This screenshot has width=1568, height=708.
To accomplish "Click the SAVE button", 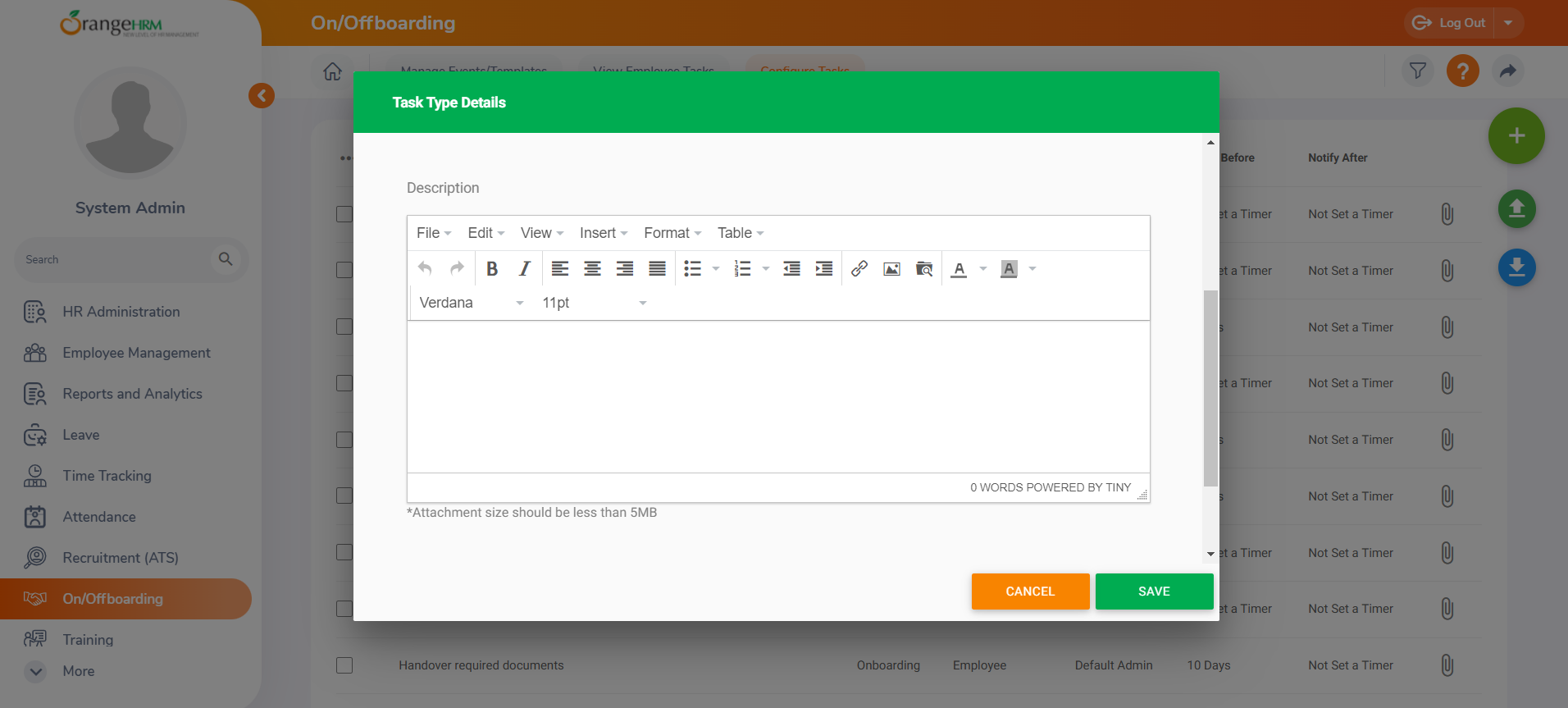I will point(1154,592).
